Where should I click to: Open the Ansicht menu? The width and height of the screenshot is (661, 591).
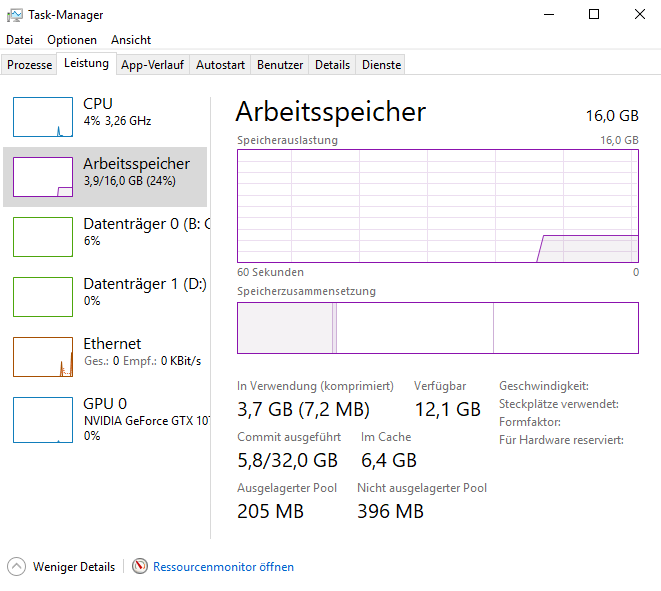click(131, 40)
